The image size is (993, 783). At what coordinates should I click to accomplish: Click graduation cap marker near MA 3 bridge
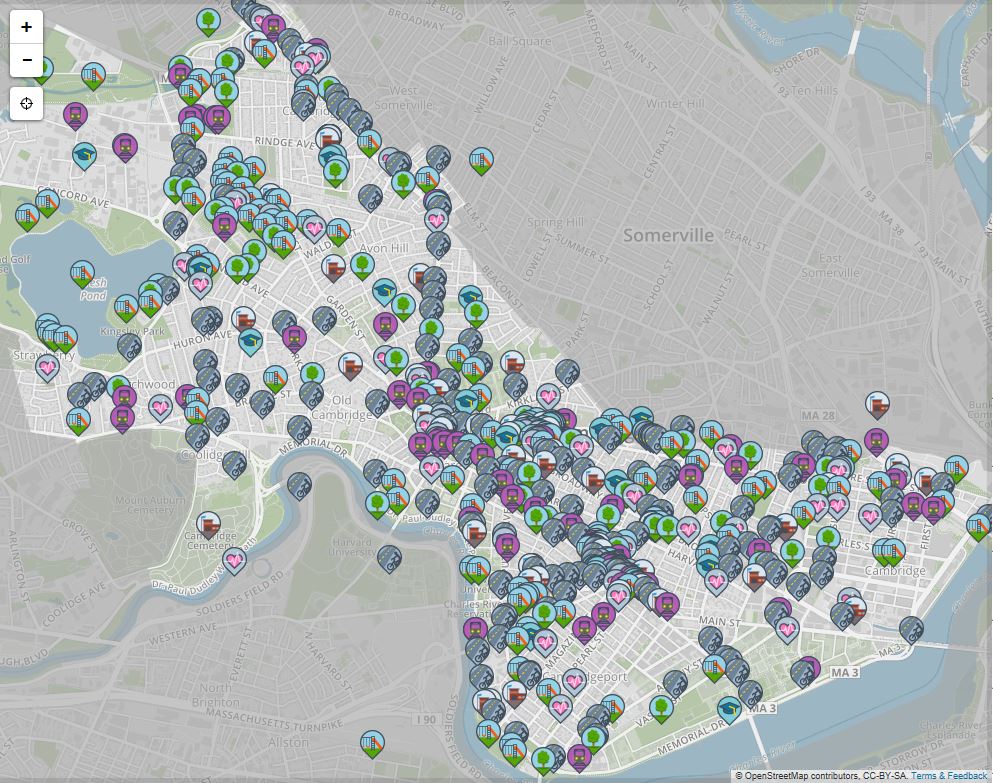click(x=730, y=709)
